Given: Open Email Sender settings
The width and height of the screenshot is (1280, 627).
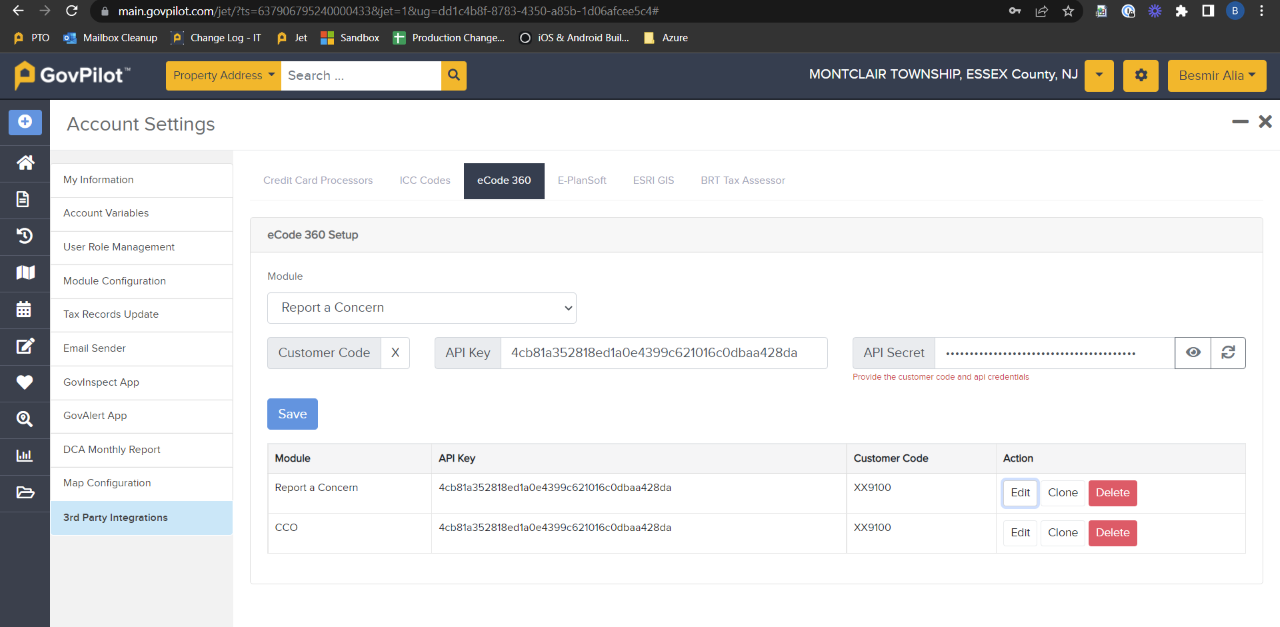Looking at the screenshot, I should click(141, 348).
